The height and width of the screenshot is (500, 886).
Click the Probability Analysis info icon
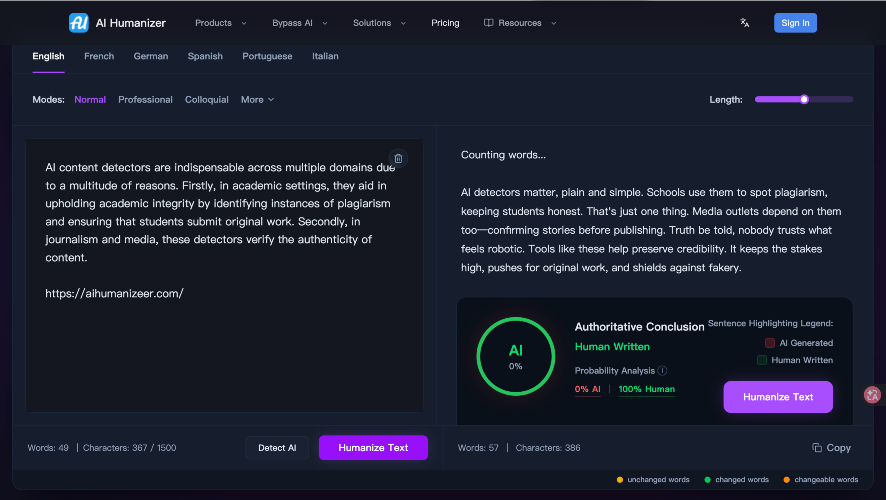pyautogui.click(x=662, y=371)
